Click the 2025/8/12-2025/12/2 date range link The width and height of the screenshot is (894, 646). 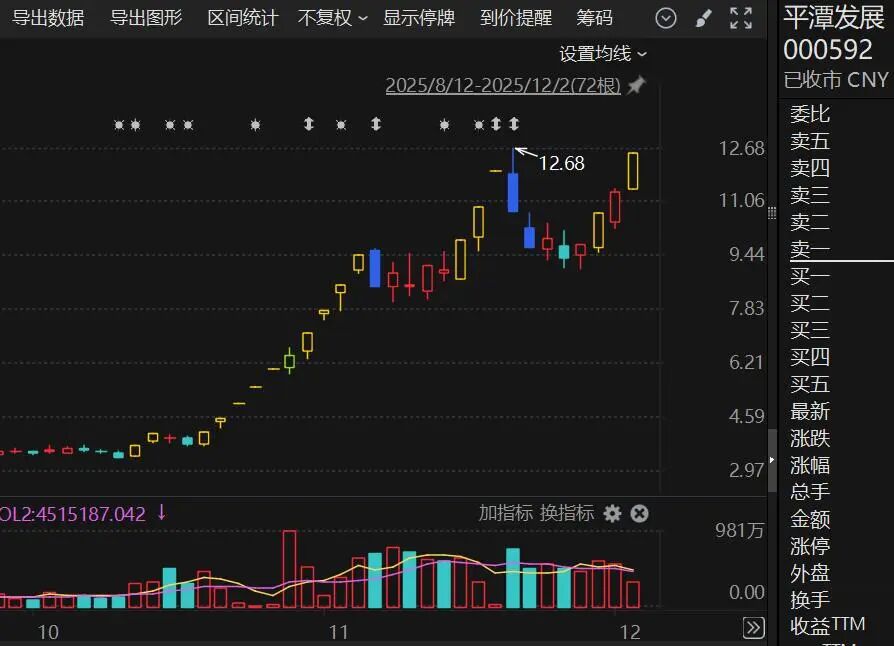pos(502,86)
